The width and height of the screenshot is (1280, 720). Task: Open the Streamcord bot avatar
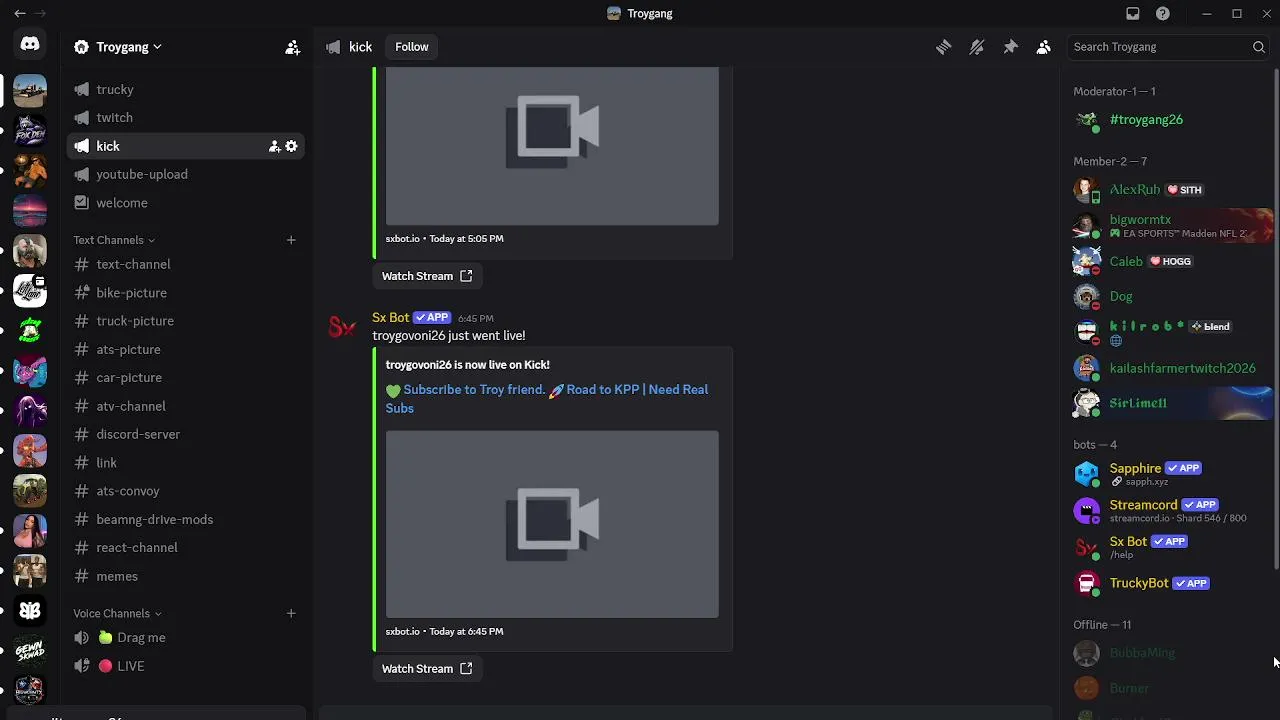[x=1087, y=510]
